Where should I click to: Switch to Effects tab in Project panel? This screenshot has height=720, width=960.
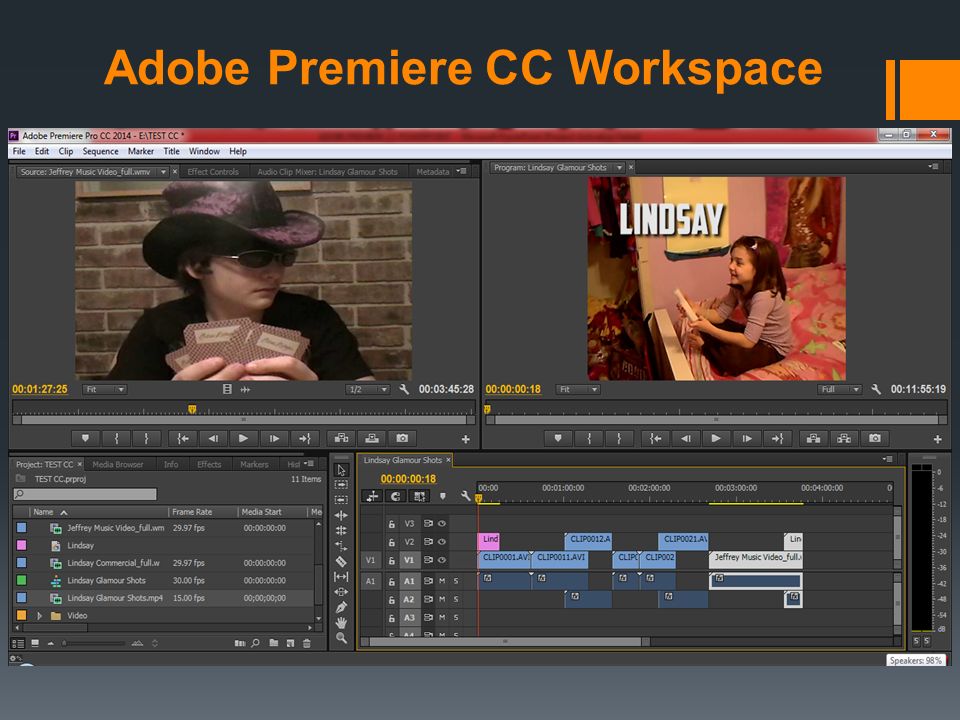(209, 465)
